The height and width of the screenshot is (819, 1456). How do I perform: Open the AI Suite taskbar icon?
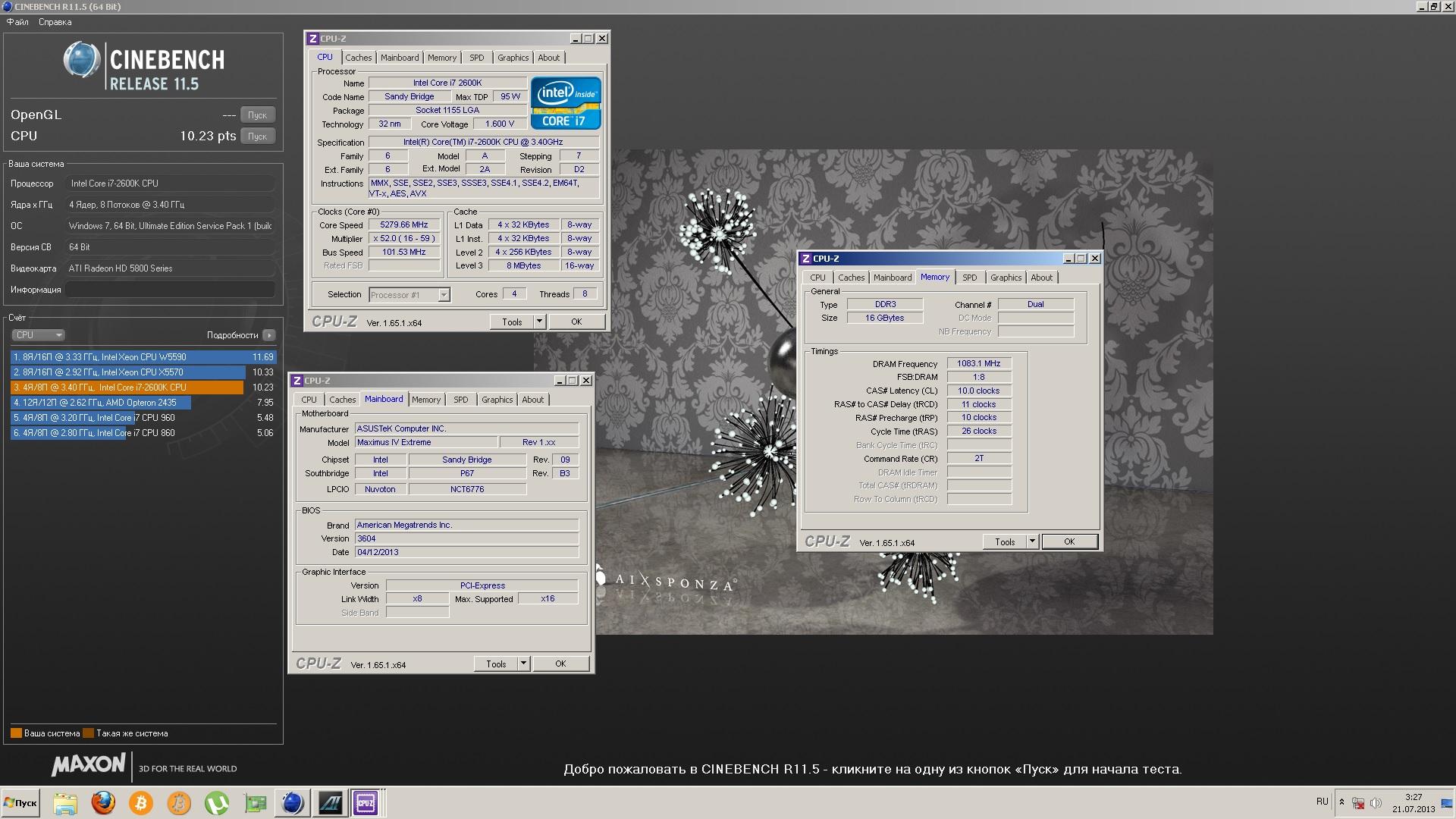pyautogui.click(x=330, y=802)
